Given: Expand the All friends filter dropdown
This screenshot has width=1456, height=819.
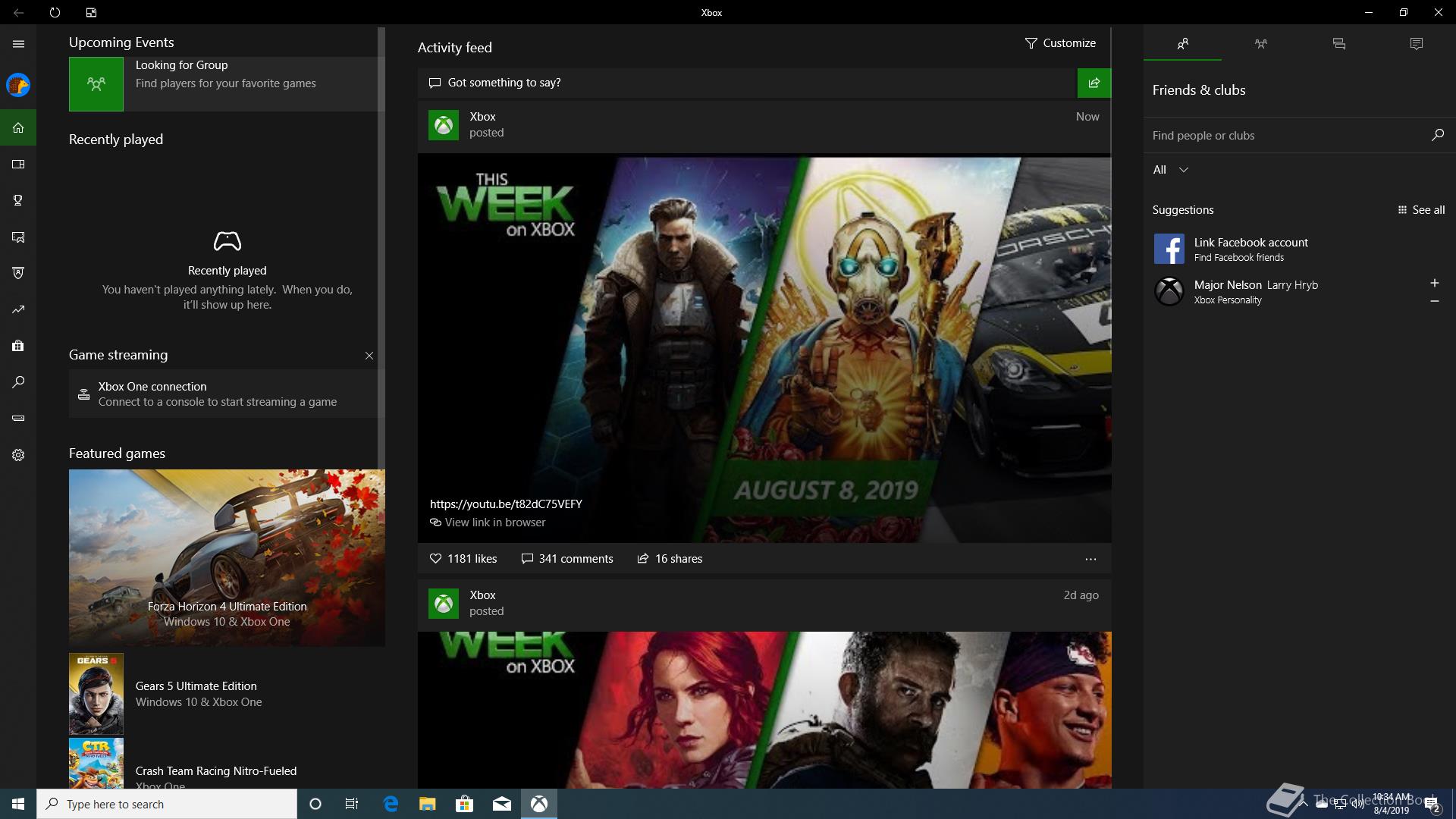Looking at the screenshot, I should pyautogui.click(x=1170, y=170).
